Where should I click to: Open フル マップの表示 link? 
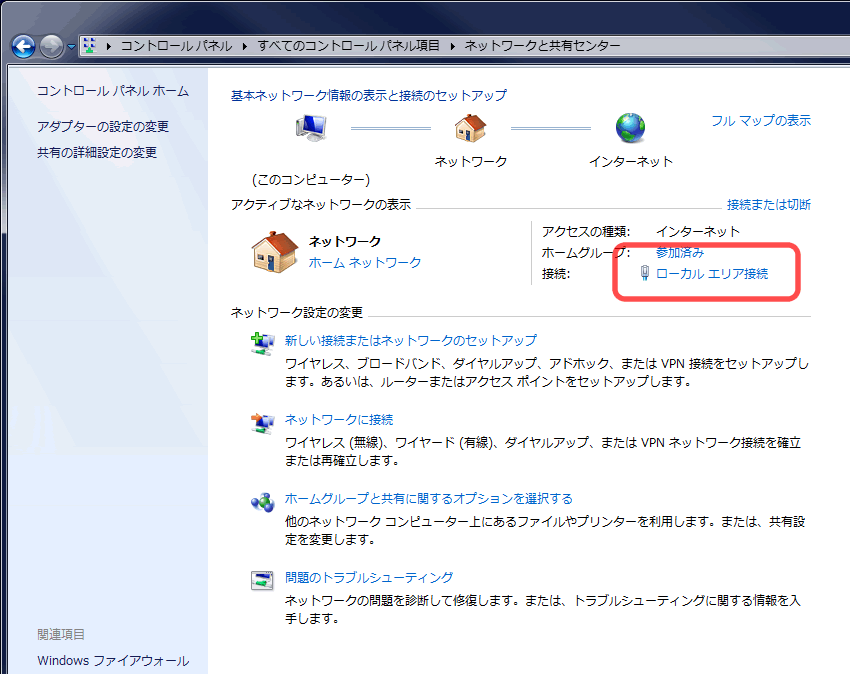(761, 120)
